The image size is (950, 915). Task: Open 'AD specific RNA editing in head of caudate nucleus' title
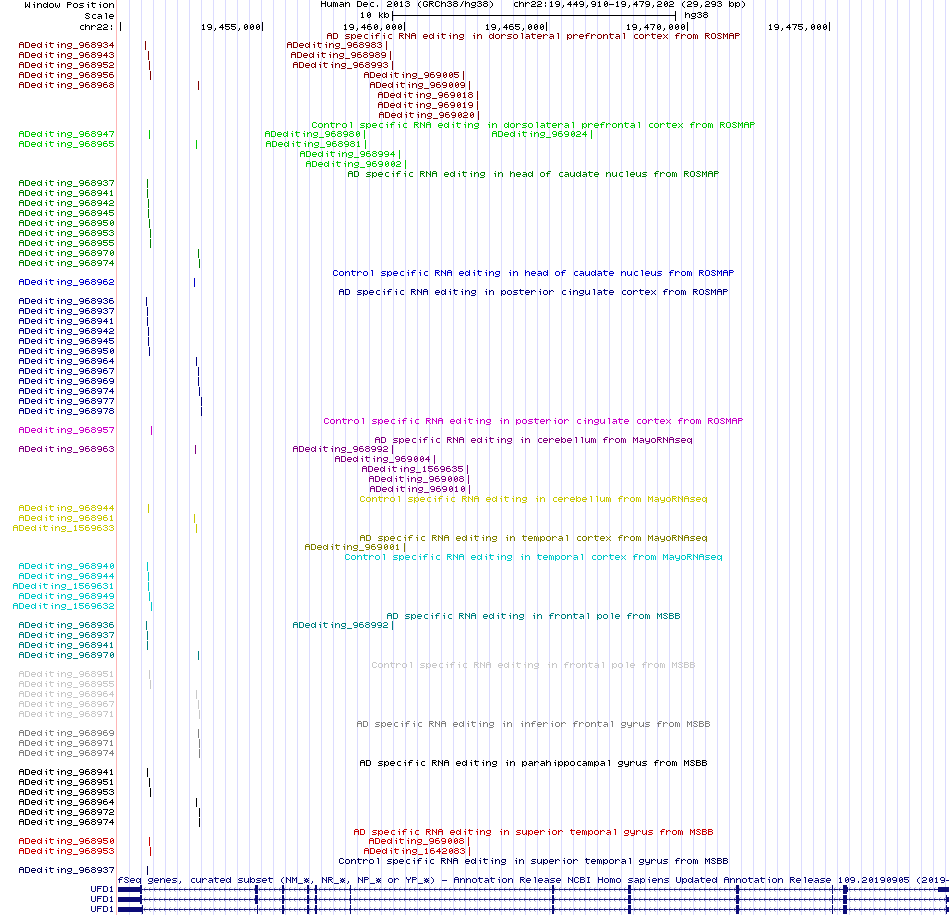click(x=533, y=174)
